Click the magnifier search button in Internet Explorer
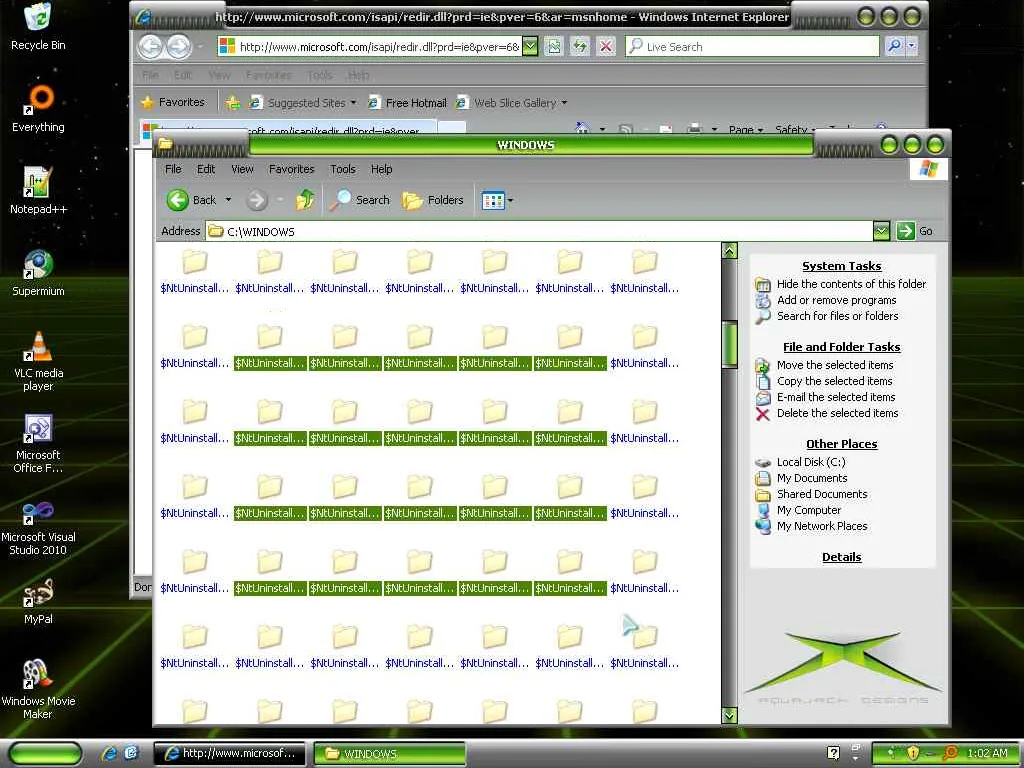1024x768 pixels. [894, 46]
